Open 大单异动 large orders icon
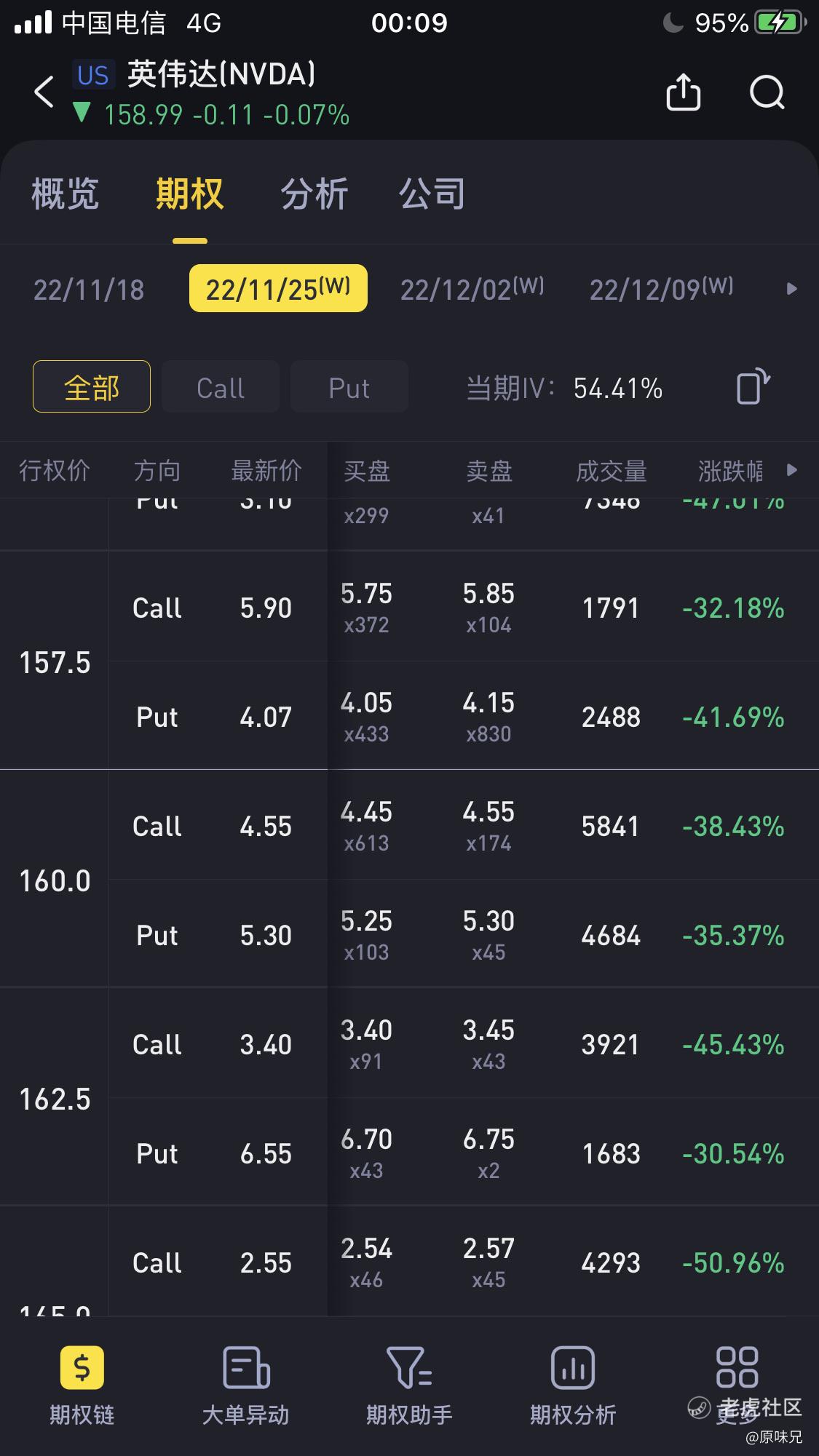The width and height of the screenshot is (819, 1456). 246,1368
